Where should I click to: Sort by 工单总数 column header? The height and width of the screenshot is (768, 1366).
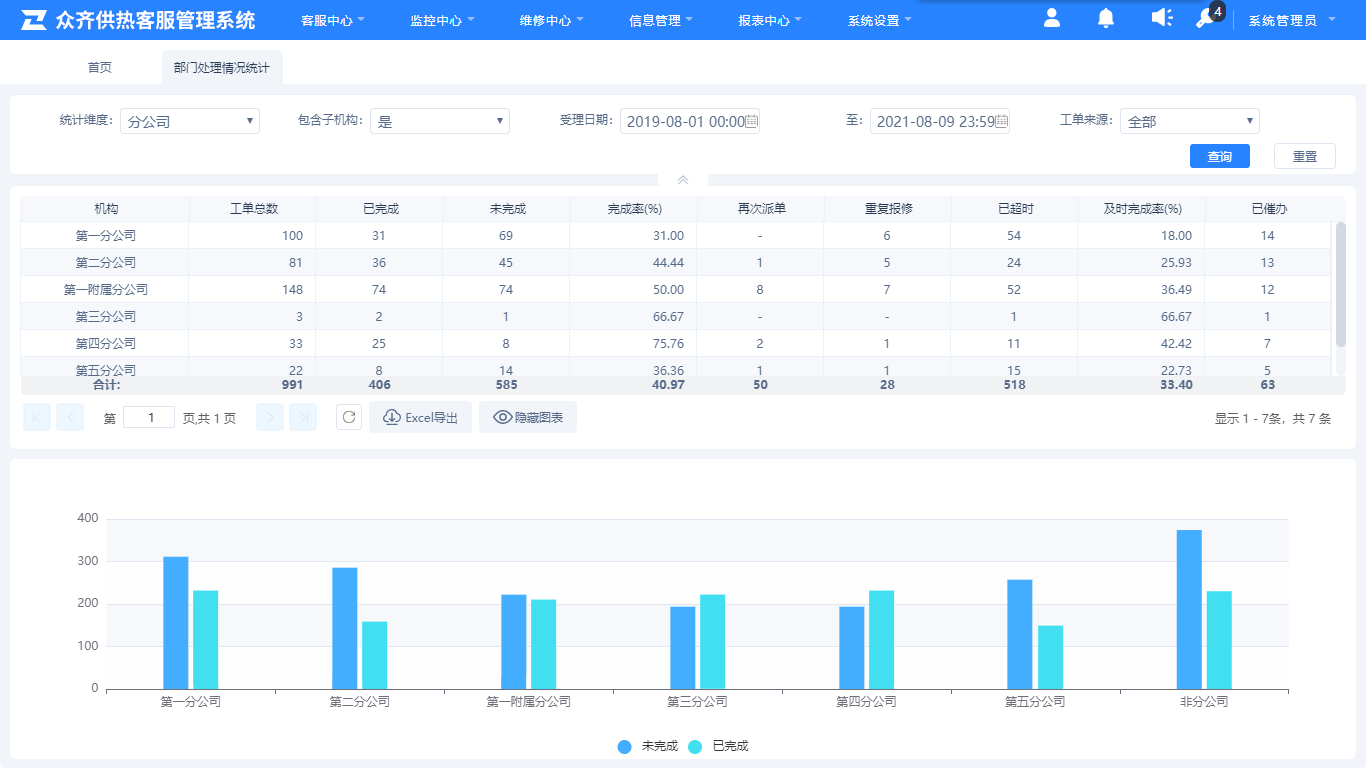tap(253, 209)
